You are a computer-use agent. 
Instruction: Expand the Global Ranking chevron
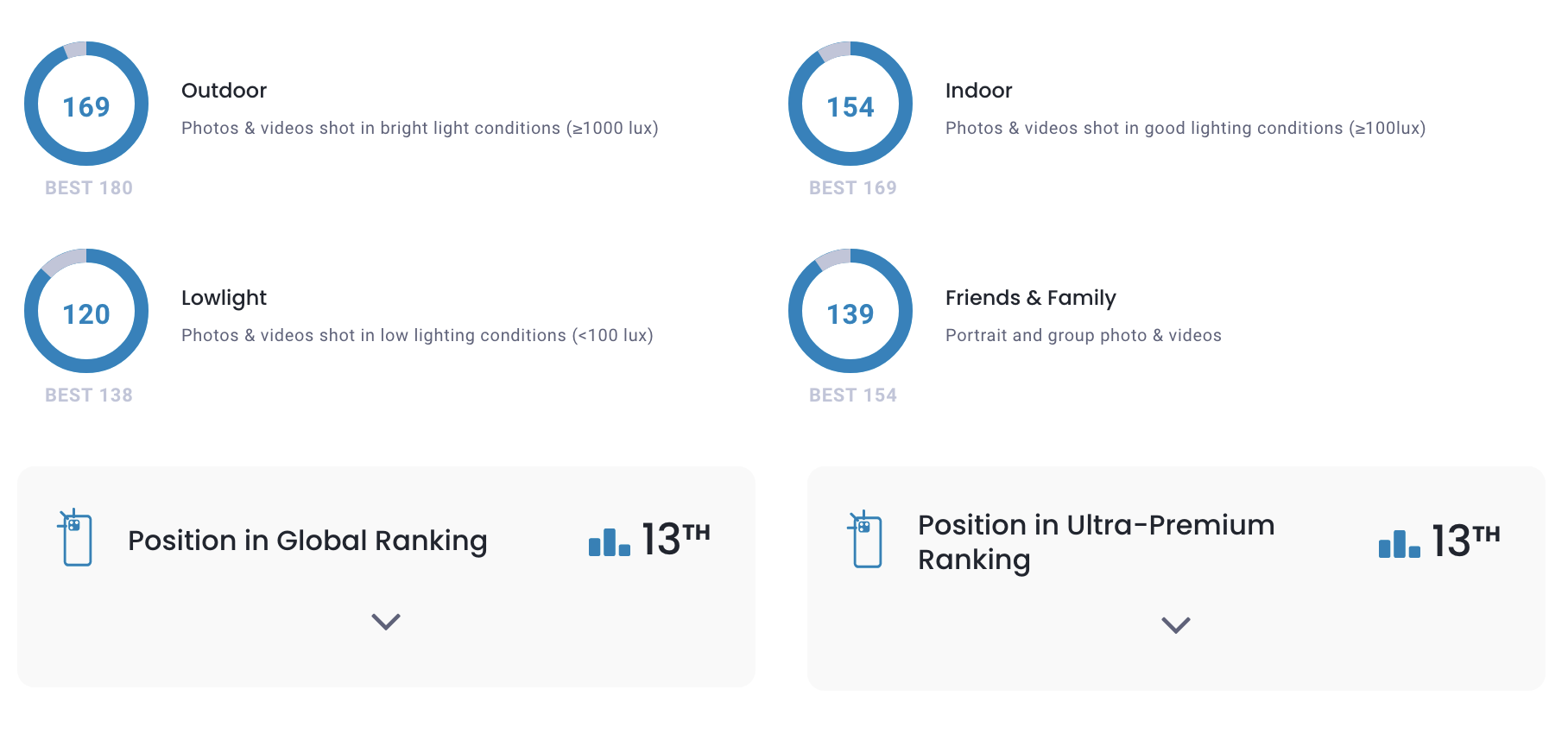point(386,622)
